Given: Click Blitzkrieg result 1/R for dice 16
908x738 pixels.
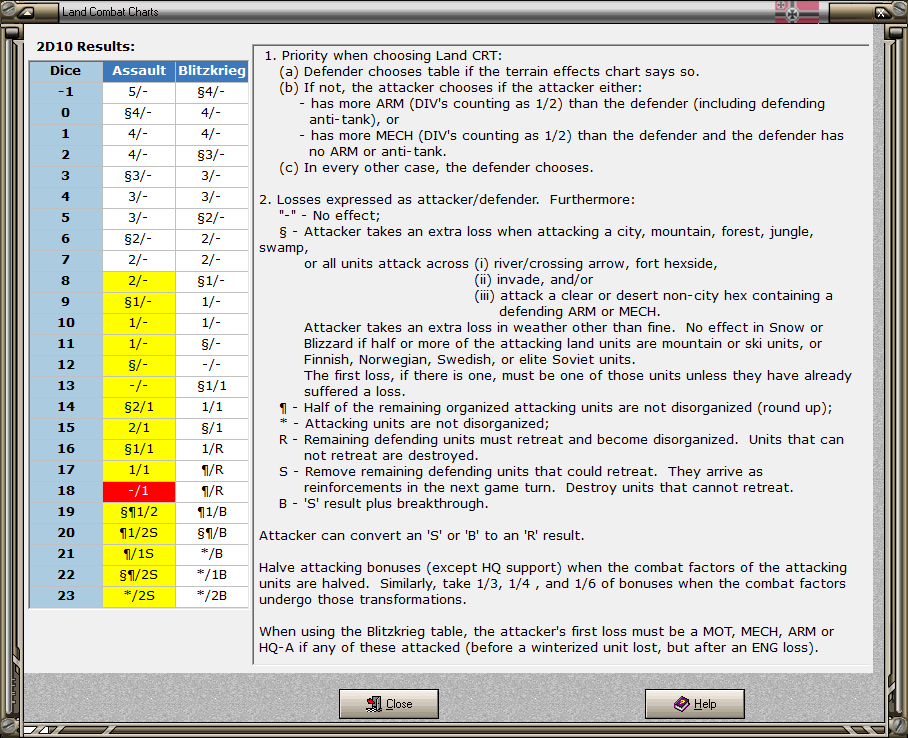Looking at the screenshot, I should tap(212, 449).
